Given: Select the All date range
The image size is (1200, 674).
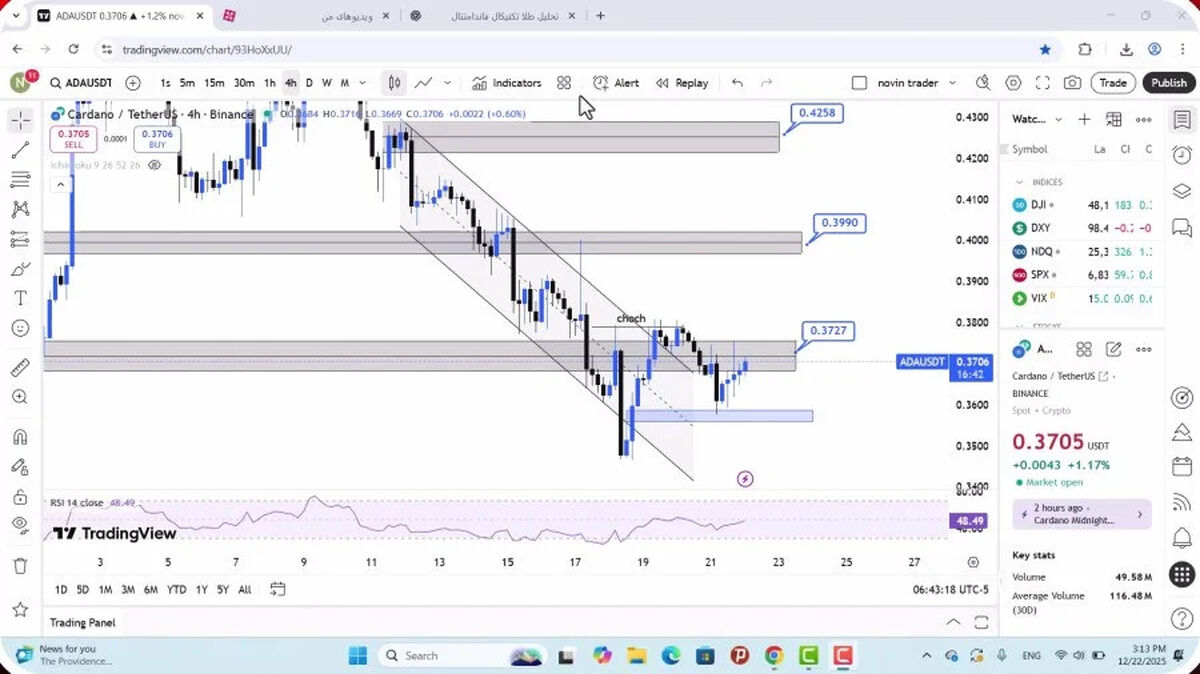Looking at the screenshot, I should (x=245, y=590).
